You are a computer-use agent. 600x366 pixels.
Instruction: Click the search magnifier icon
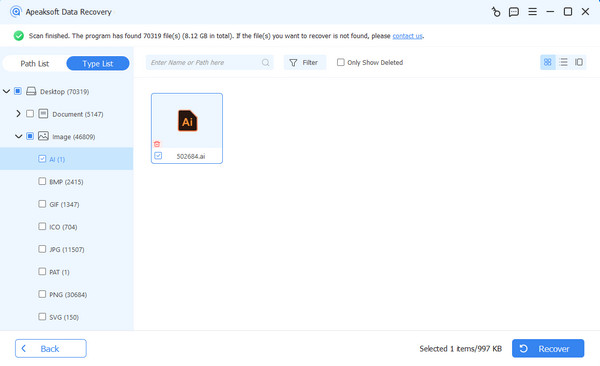point(265,62)
